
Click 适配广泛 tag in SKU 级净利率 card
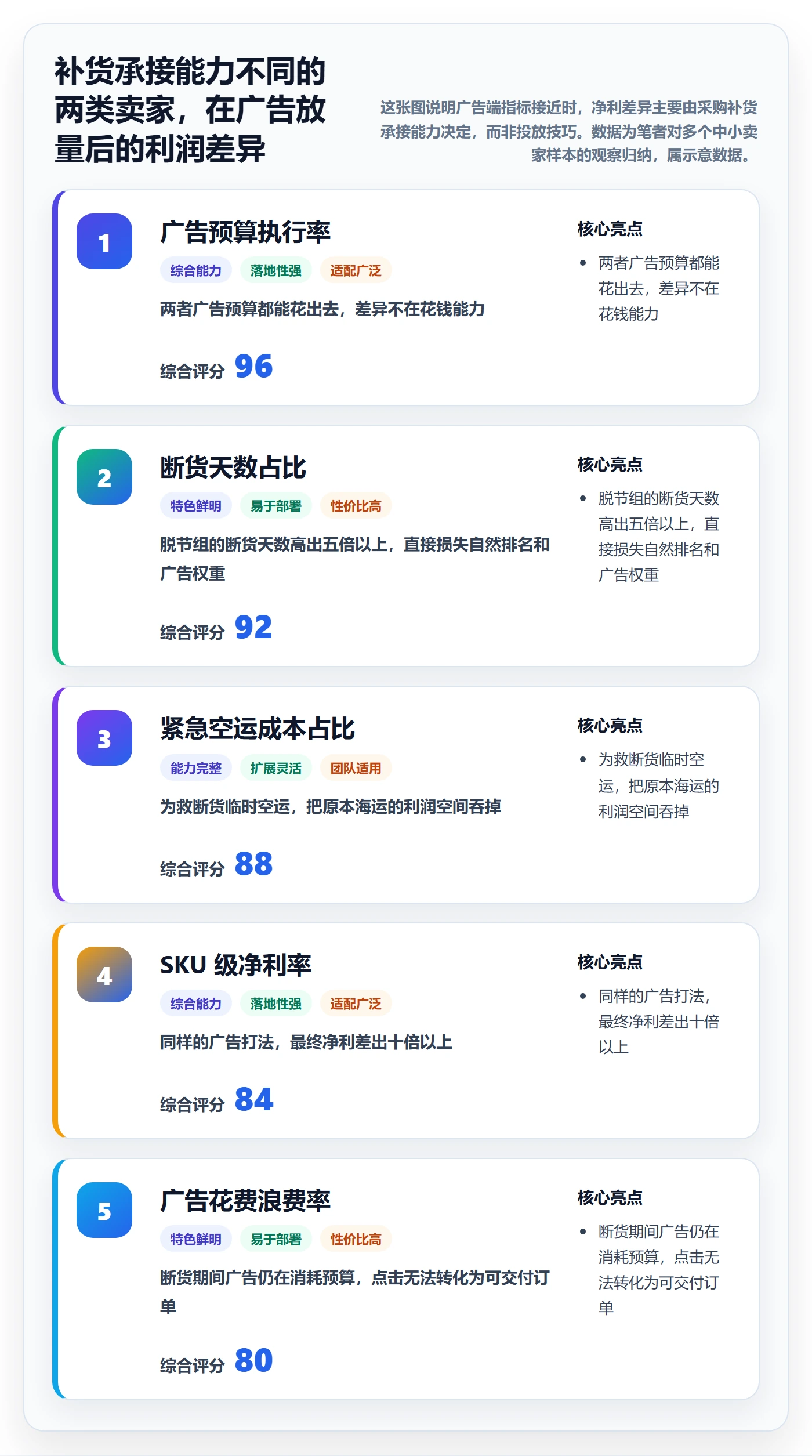(x=356, y=1004)
